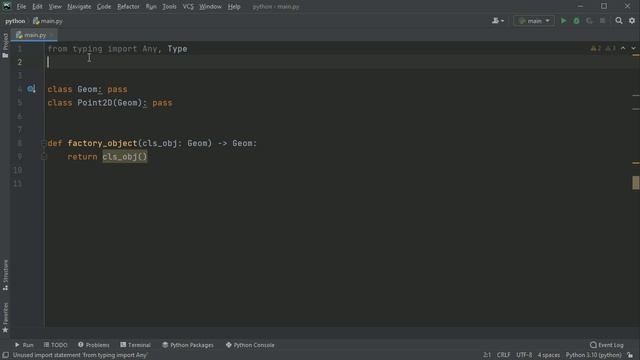Click the weak warnings count indicator

(x=610, y=49)
